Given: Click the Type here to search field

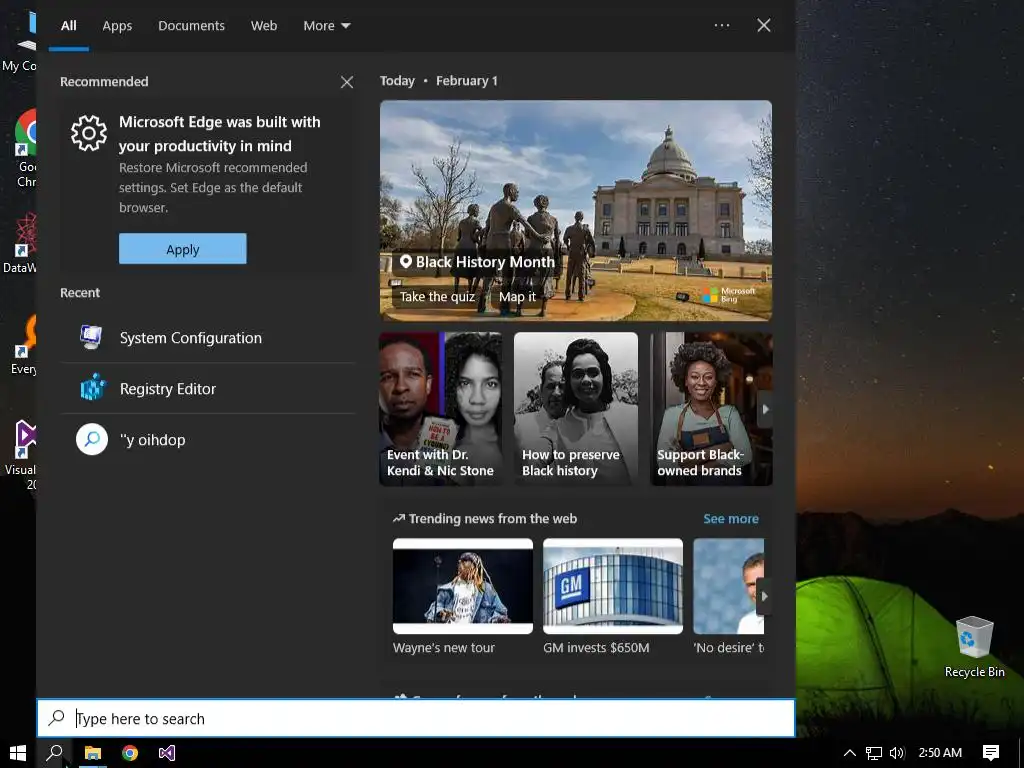Looking at the screenshot, I should (x=416, y=718).
